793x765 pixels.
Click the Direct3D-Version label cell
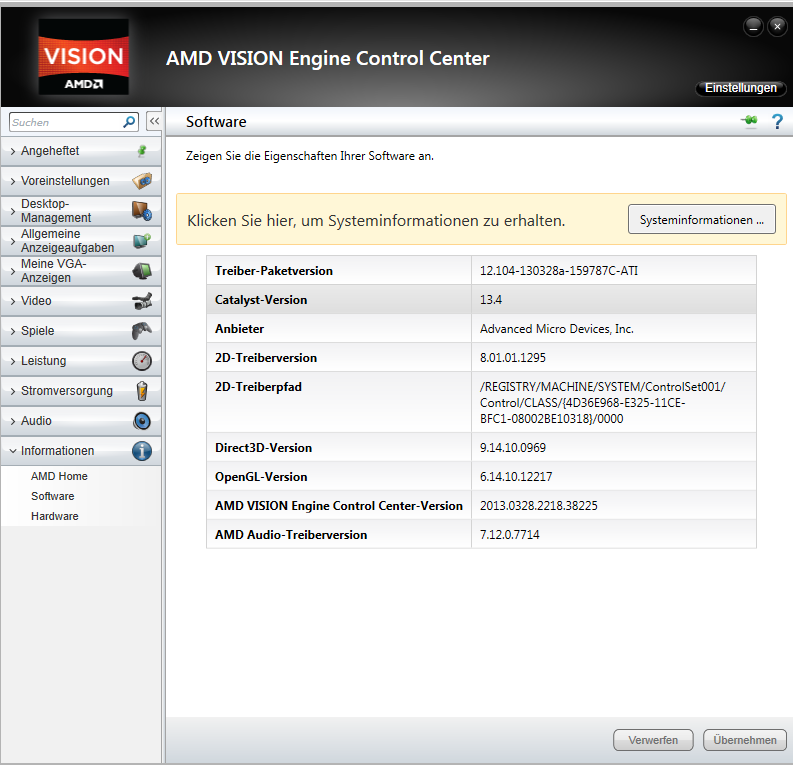click(x=339, y=447)
